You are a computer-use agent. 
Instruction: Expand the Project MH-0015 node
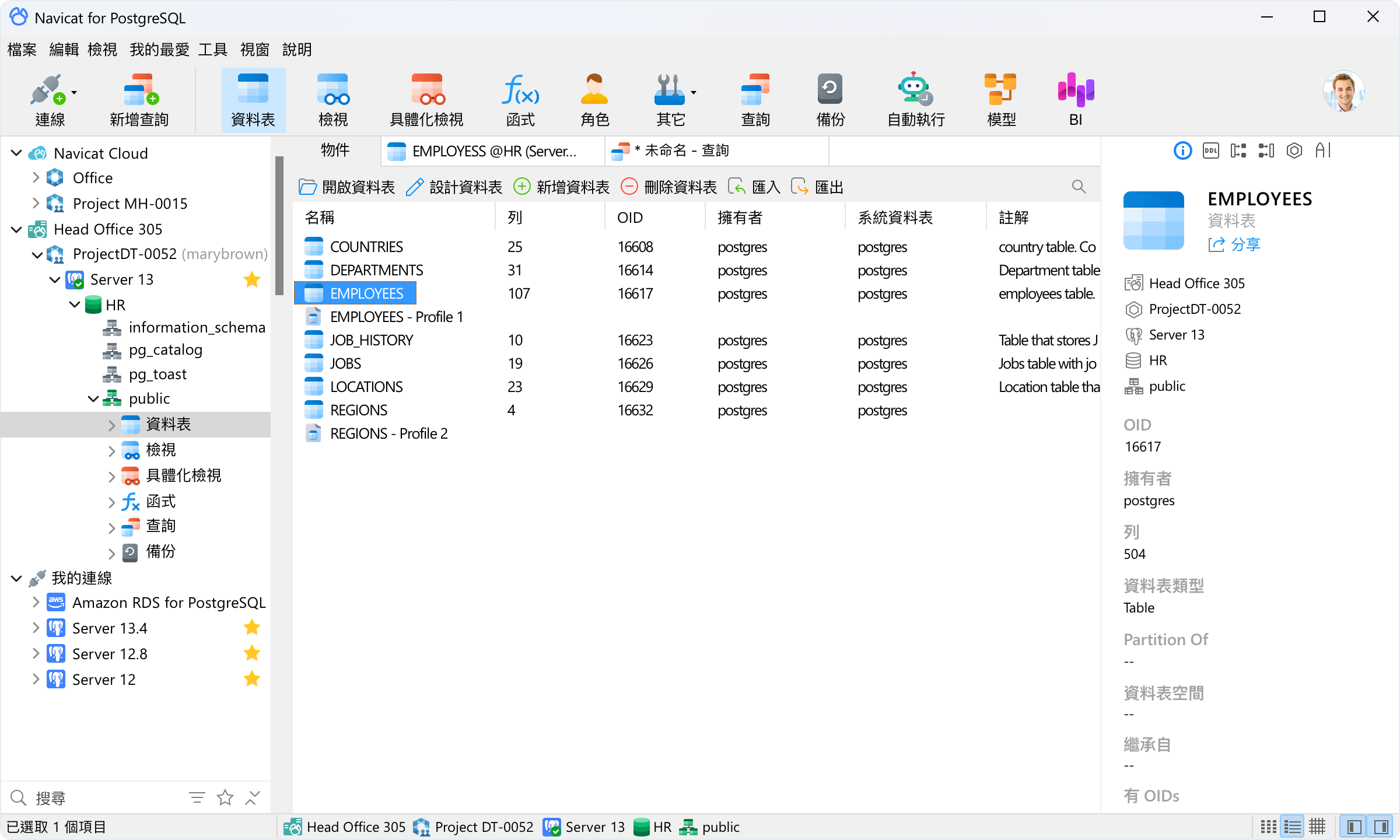[x=36, y=204]
